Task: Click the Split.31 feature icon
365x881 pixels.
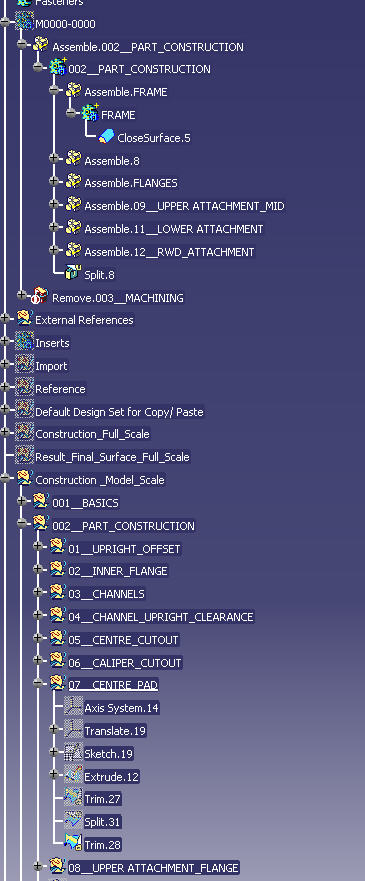Action: (x=74, y=821)
